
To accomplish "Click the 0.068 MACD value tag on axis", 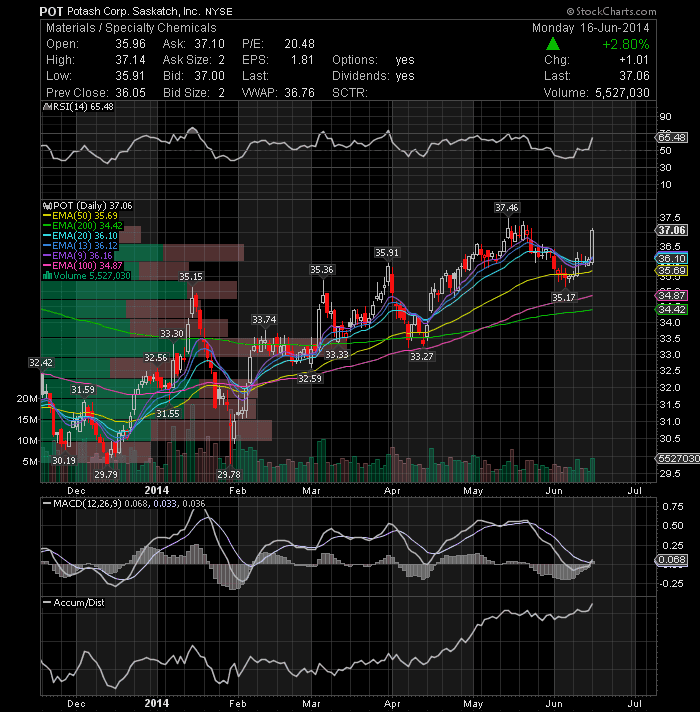I will coord(672,559).
